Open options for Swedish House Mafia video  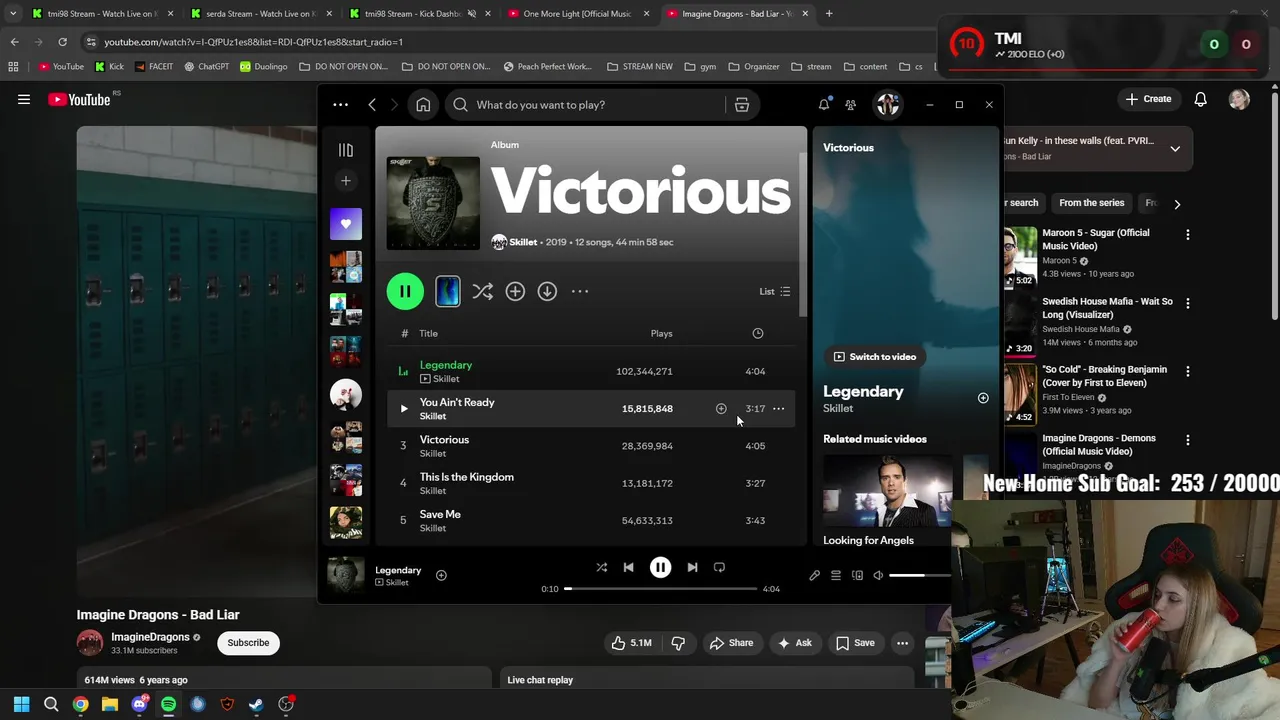coord(1187,303)
